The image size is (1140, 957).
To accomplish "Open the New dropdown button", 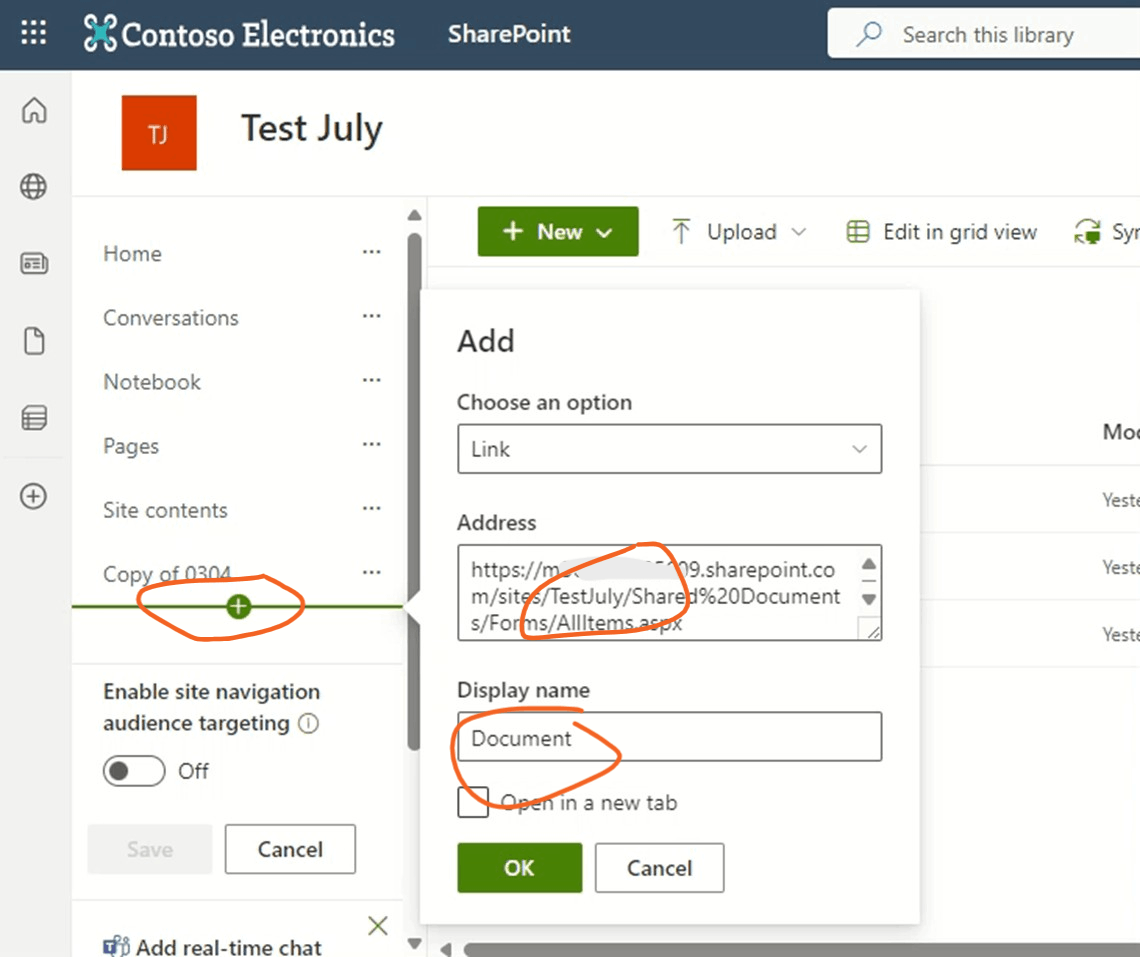I will click(558, 231).
